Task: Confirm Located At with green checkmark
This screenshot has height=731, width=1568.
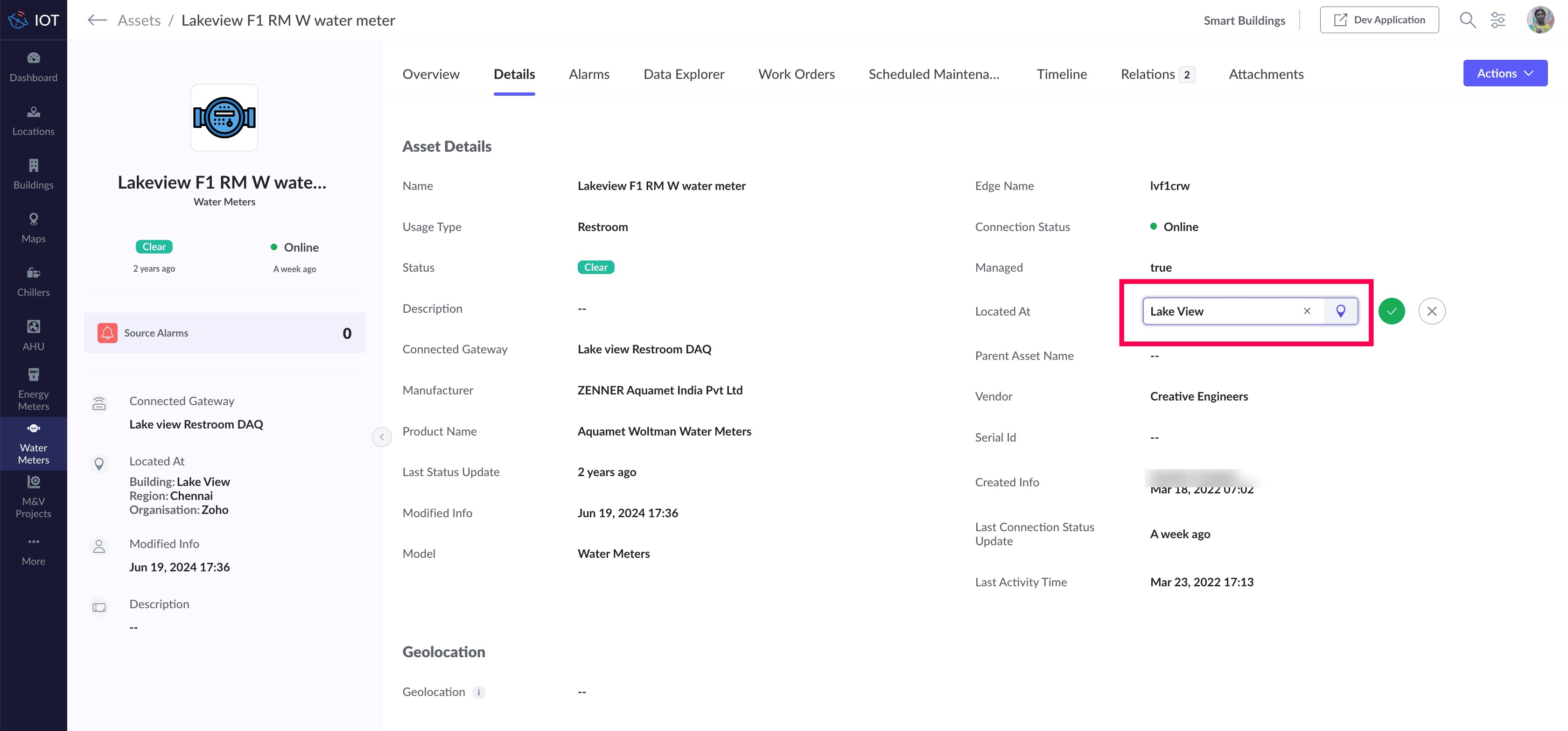Action: pyautogui.click(x=1392, y=311)
